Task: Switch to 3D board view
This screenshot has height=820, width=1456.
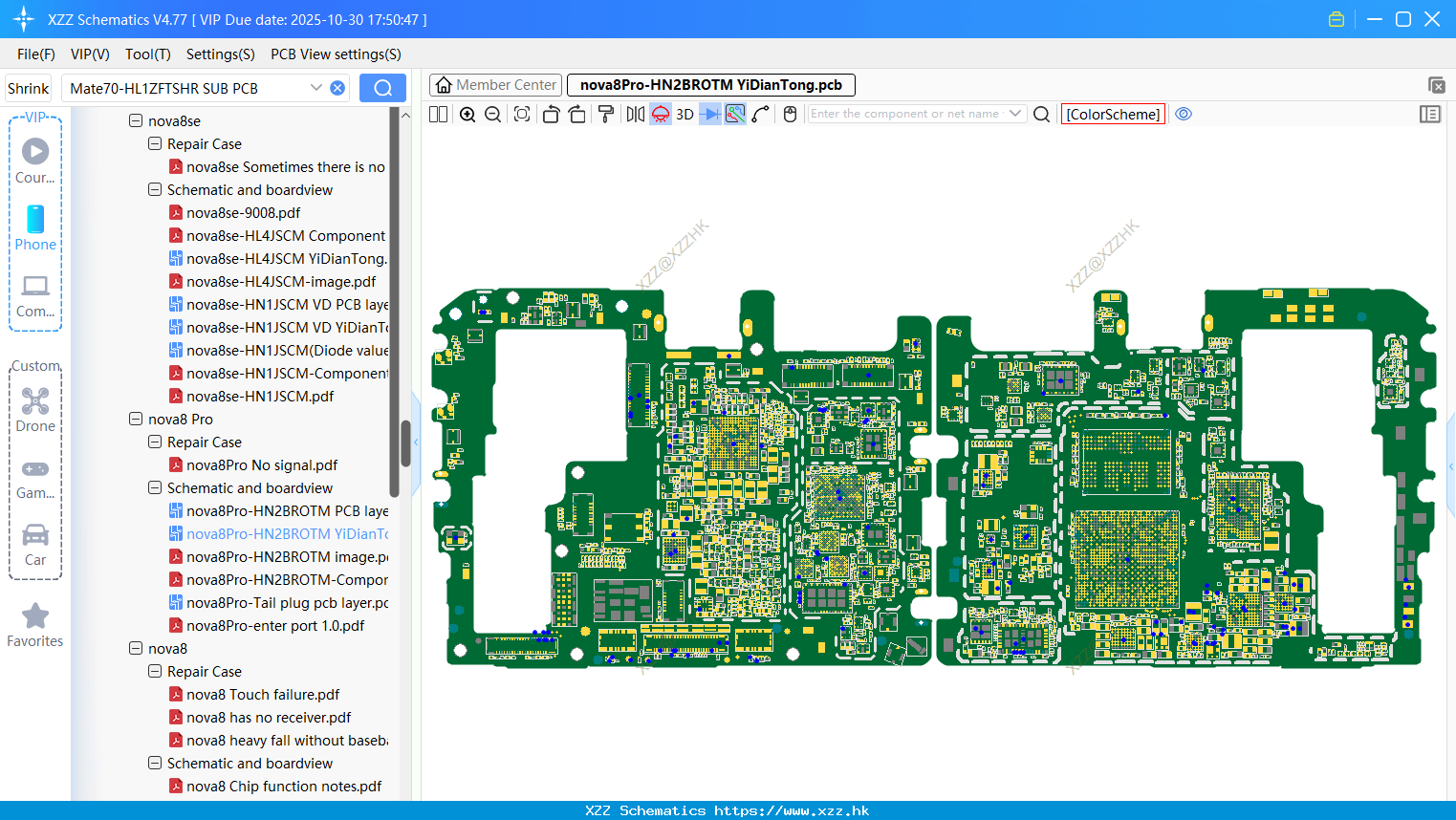Action: tap(685, 114)
